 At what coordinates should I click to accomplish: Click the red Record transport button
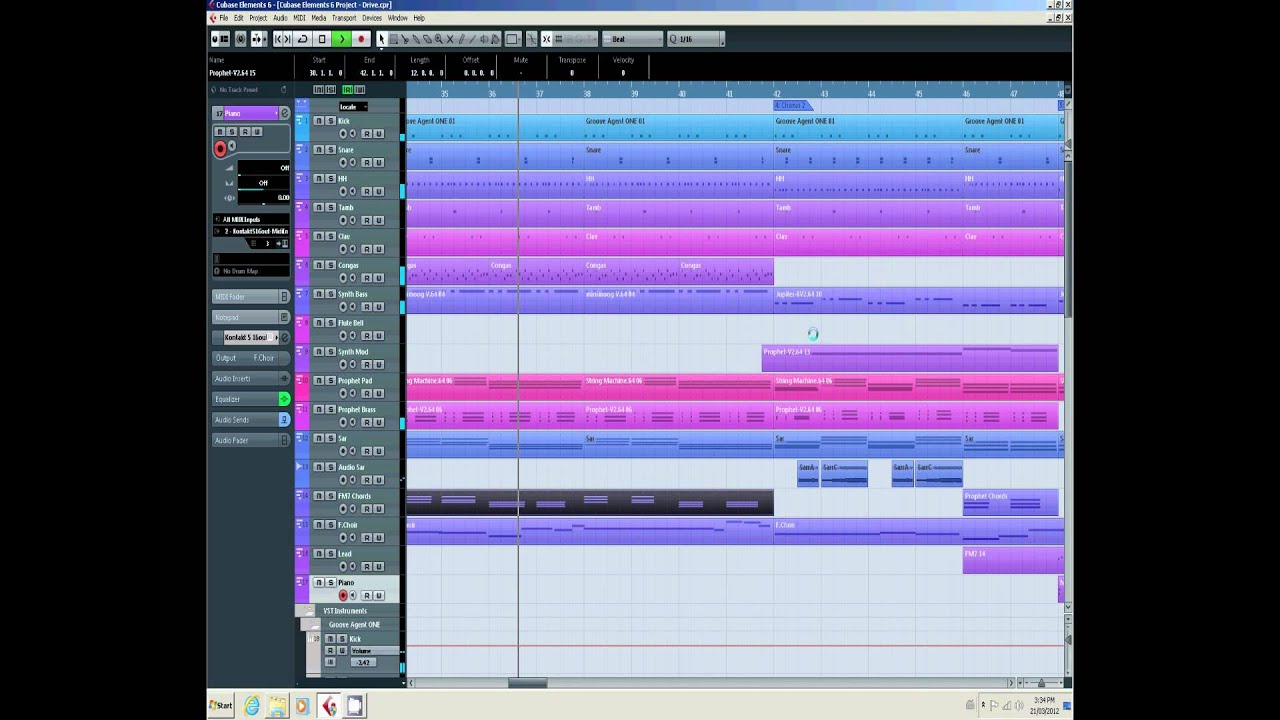(x=361, y=39)
